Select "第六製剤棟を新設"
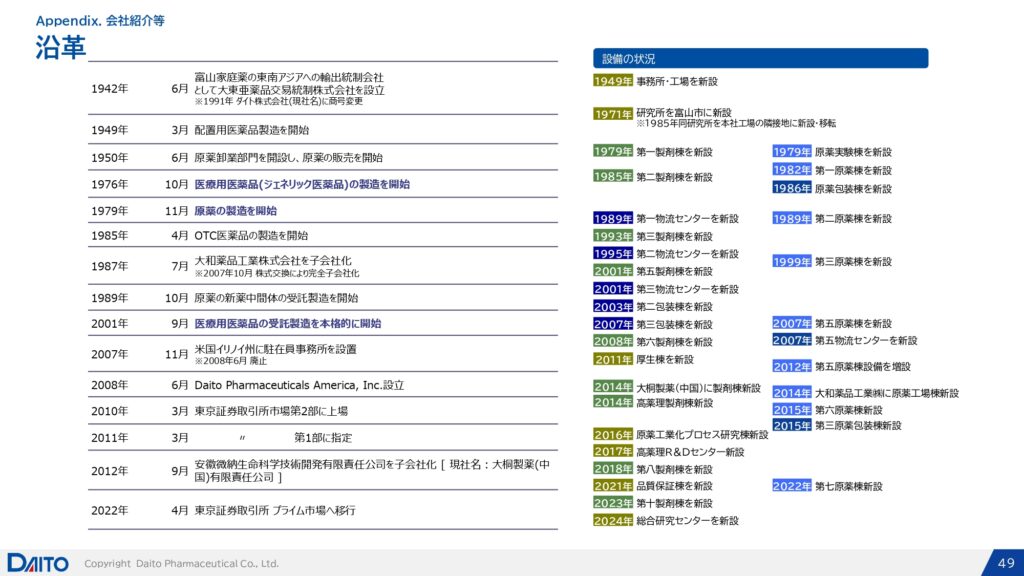Screen dimensions: 1024x576 [675, 342]
